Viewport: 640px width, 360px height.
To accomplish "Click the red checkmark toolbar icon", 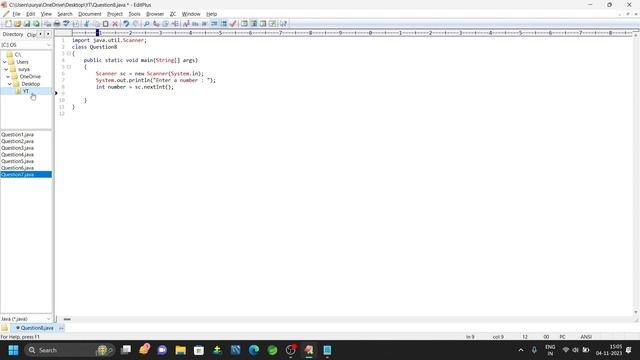I will point(233,24).
